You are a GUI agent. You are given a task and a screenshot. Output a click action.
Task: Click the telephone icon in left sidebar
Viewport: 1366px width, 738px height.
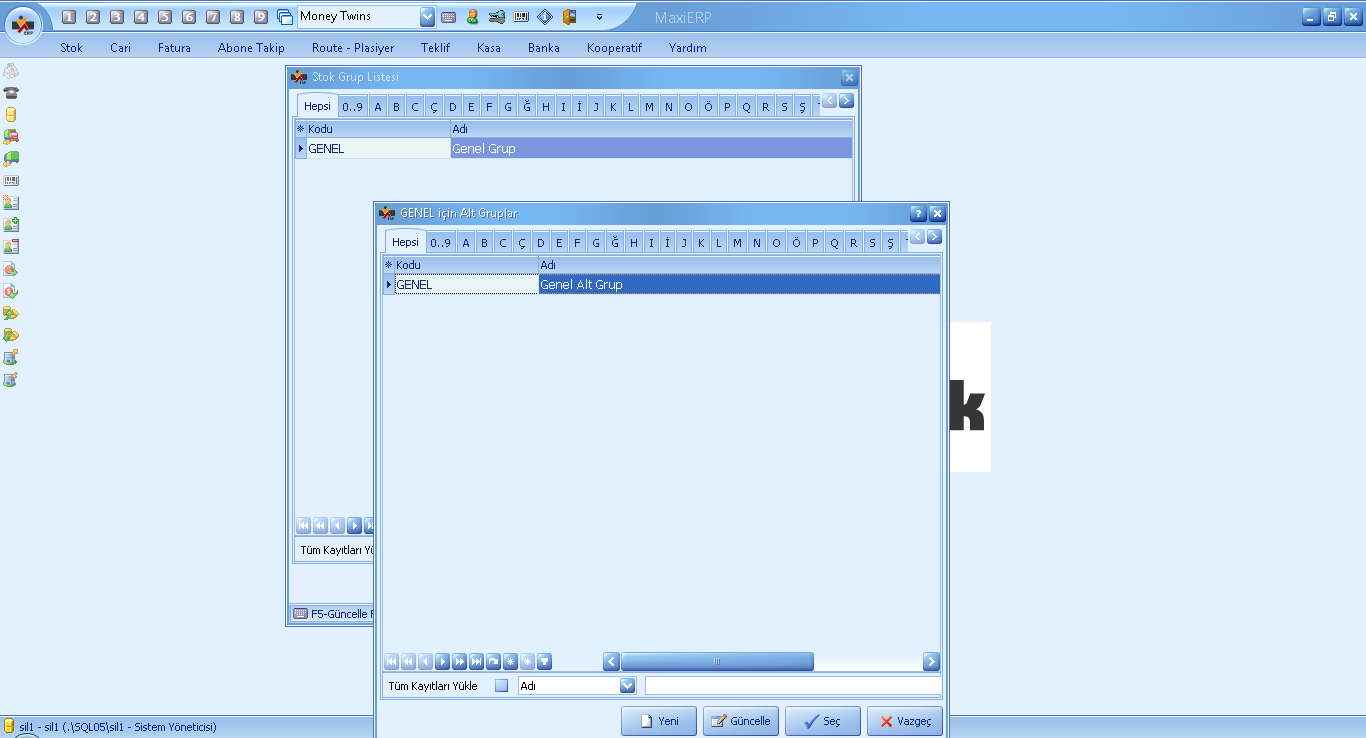11,92
